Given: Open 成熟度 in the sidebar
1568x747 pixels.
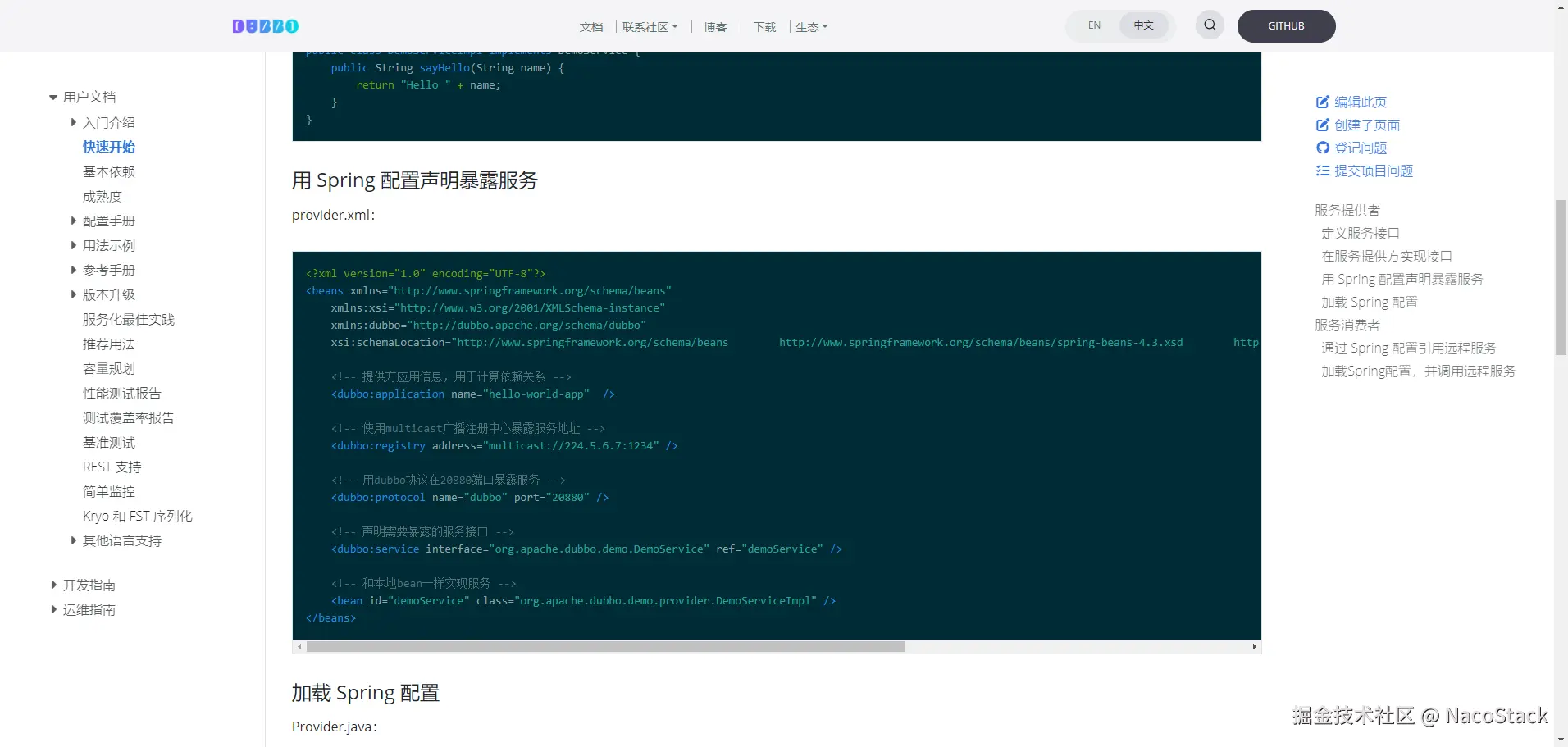Looking at the screenshot, I should pyautogui.click(x=103, y=196).
